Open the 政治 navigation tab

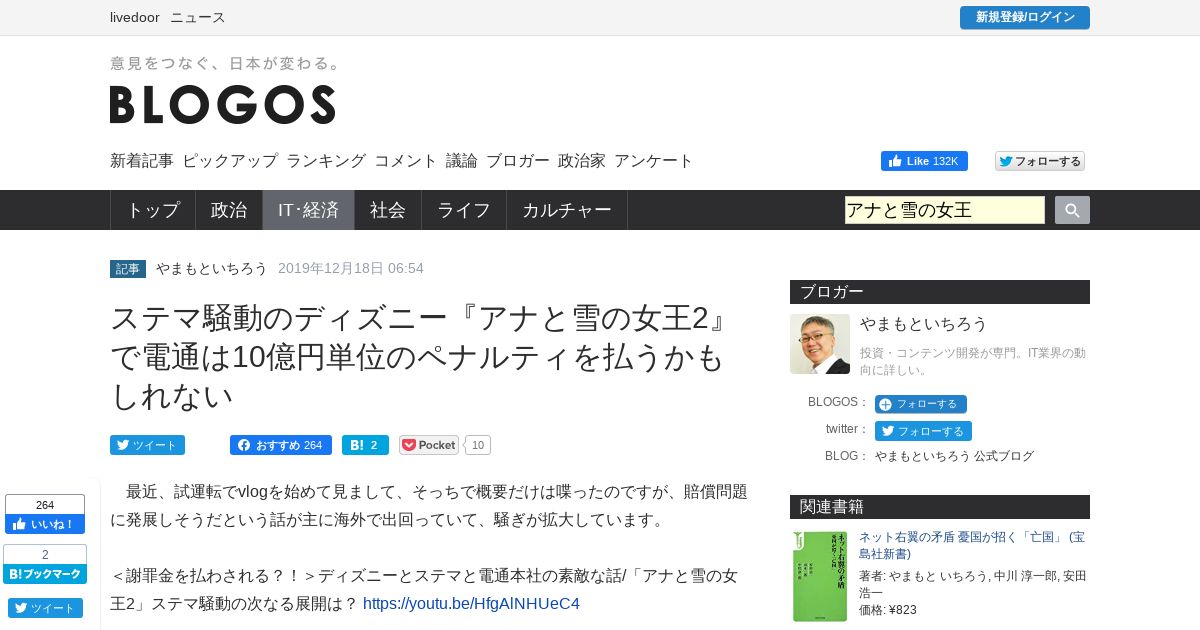229,210
